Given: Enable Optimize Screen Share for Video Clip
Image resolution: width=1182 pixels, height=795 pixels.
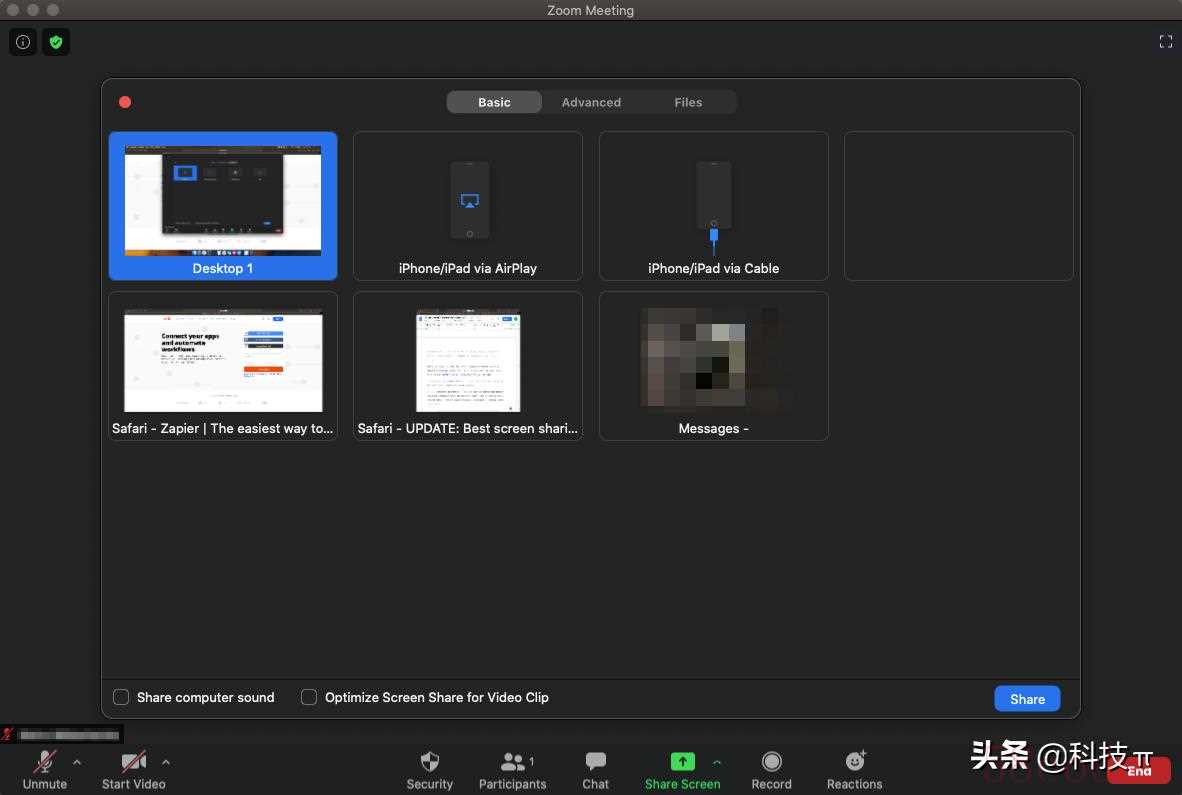Looking at the screenshot, I should point(309,697).
